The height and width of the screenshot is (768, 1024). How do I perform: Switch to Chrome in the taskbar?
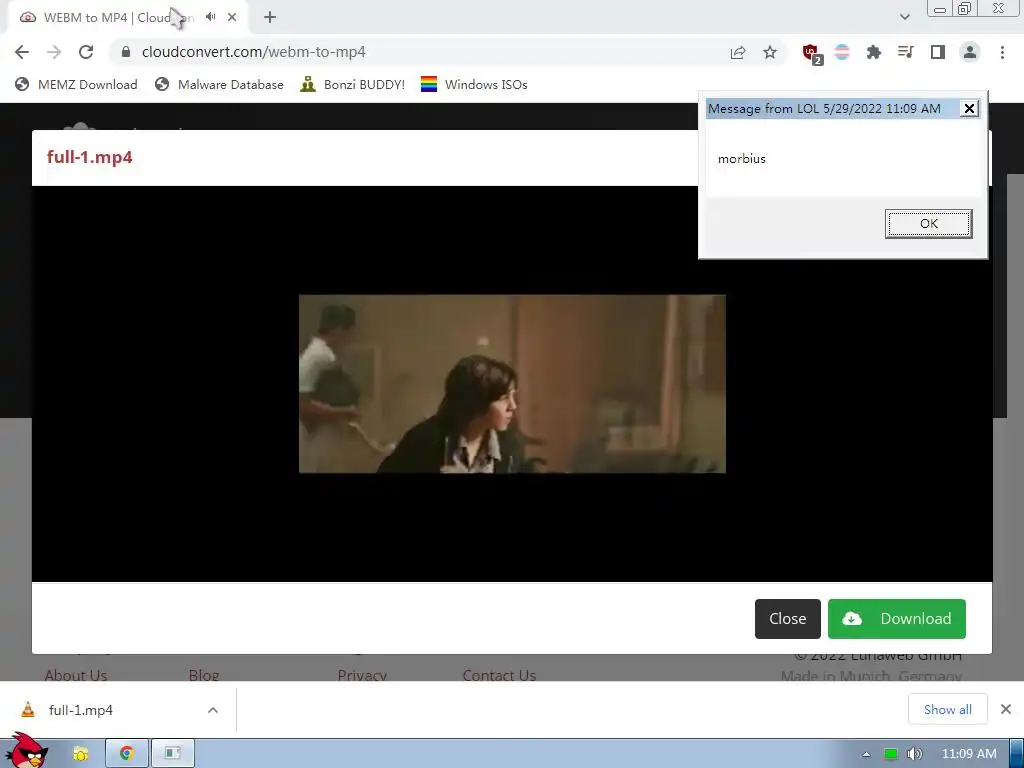[x=127, y=754]
